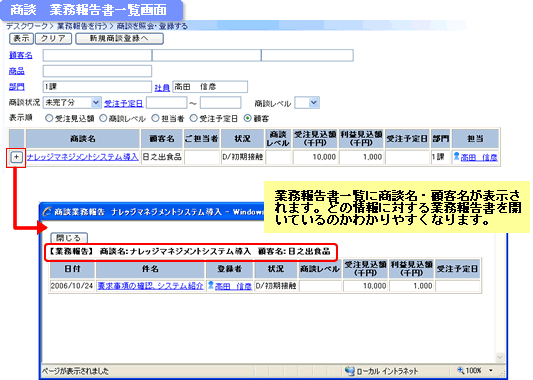Focus the first 顧客名 input field

(x=97, y=55)
